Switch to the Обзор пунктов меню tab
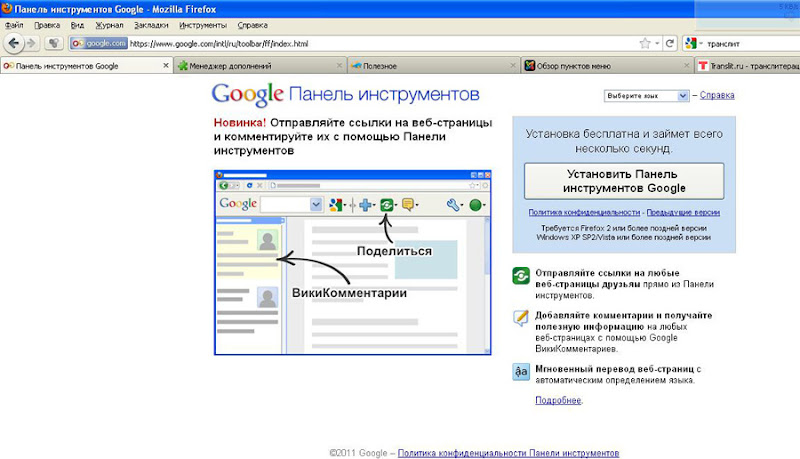This screenshot has height=459, width=800. (x=607, y=66)
